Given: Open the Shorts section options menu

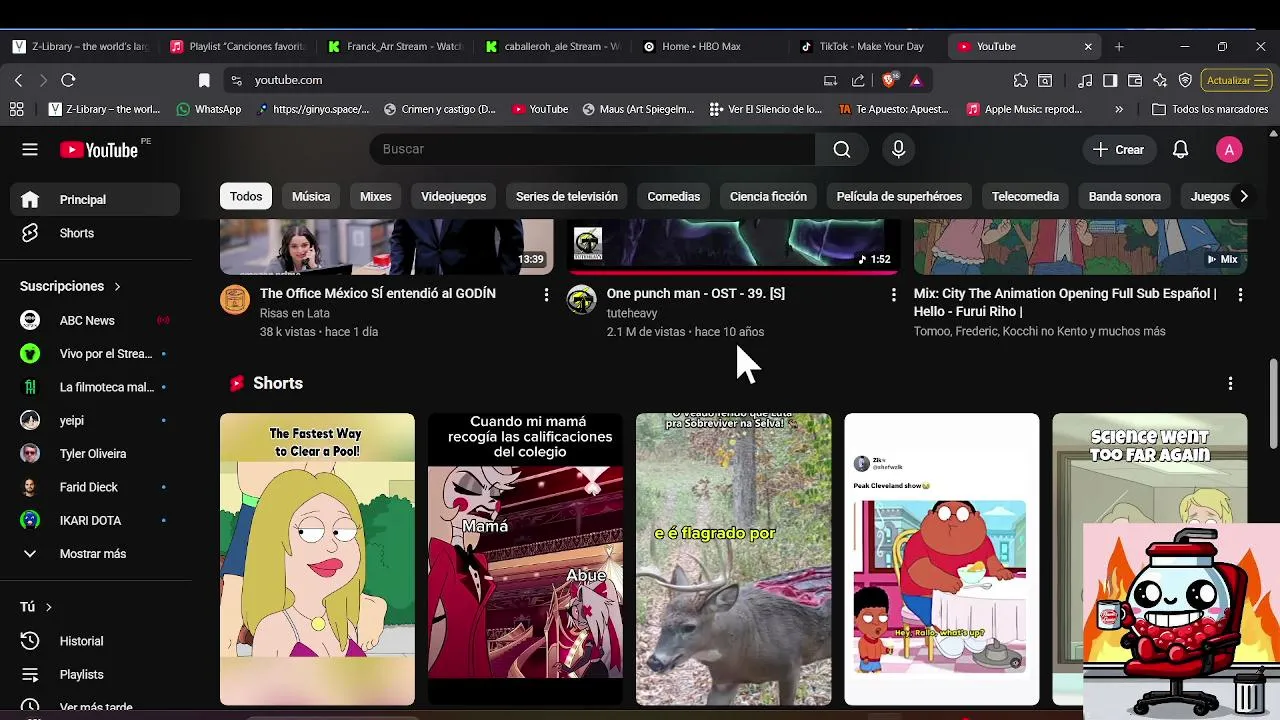Looking at the screenshot, I should pos(1230,383).
